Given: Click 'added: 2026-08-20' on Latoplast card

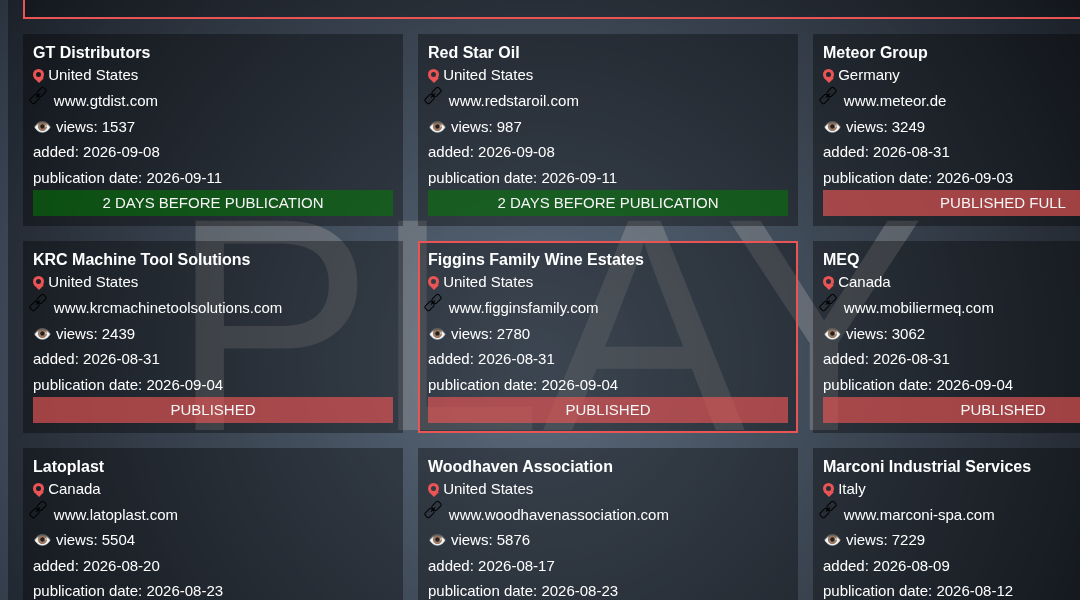Looking at the screenshot, I should (96, 566).
